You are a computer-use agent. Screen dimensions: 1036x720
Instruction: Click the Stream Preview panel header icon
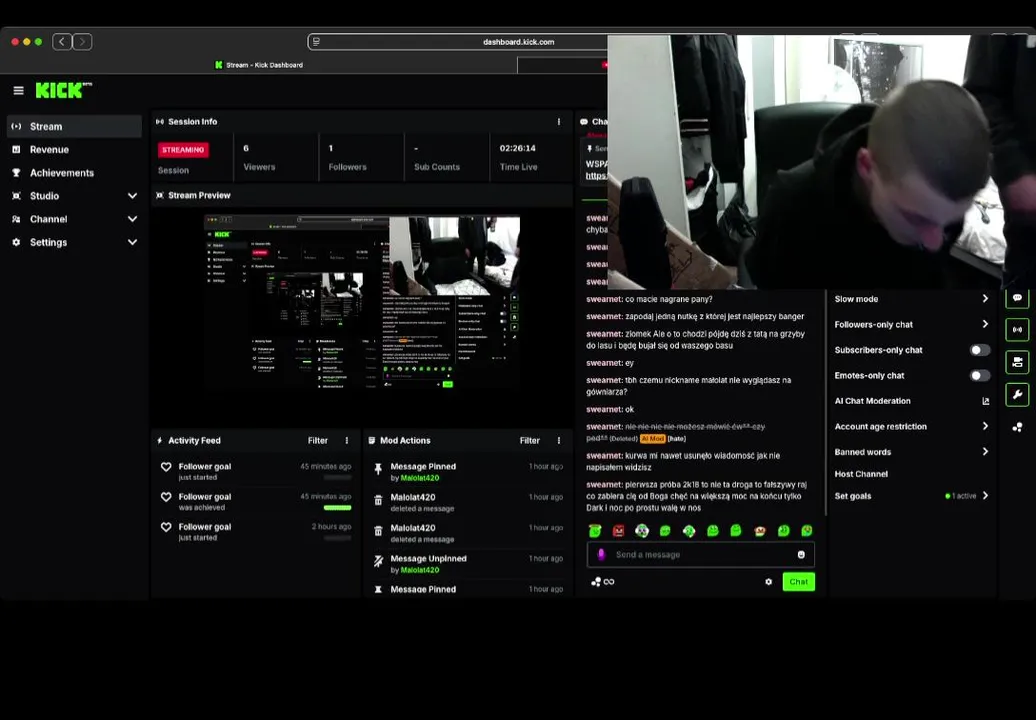coord(160,196)
